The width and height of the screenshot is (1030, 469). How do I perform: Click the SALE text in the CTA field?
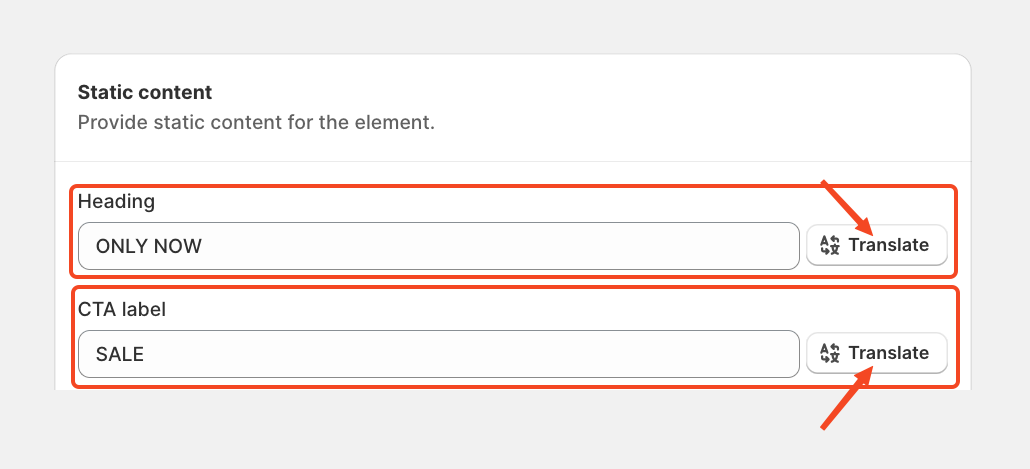tap(120, 355)
